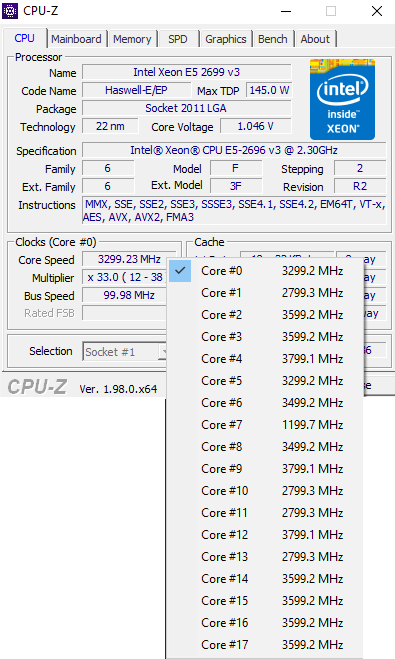
Task: Choose Core #4 from the popup
Action: (x=265, y=358)
